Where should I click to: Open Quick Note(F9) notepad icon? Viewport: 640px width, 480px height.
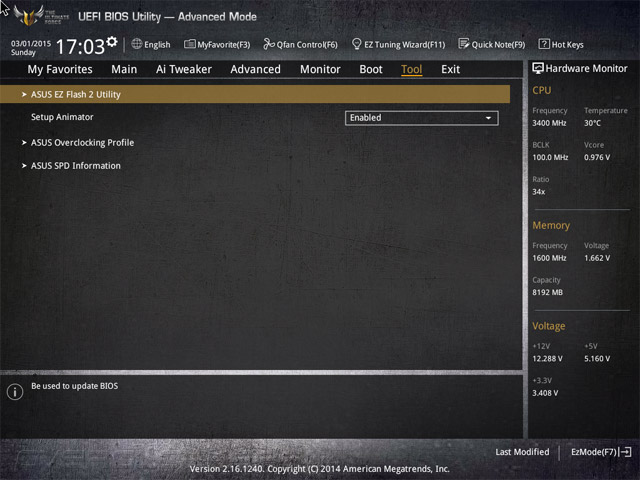(x=464, y=44)
